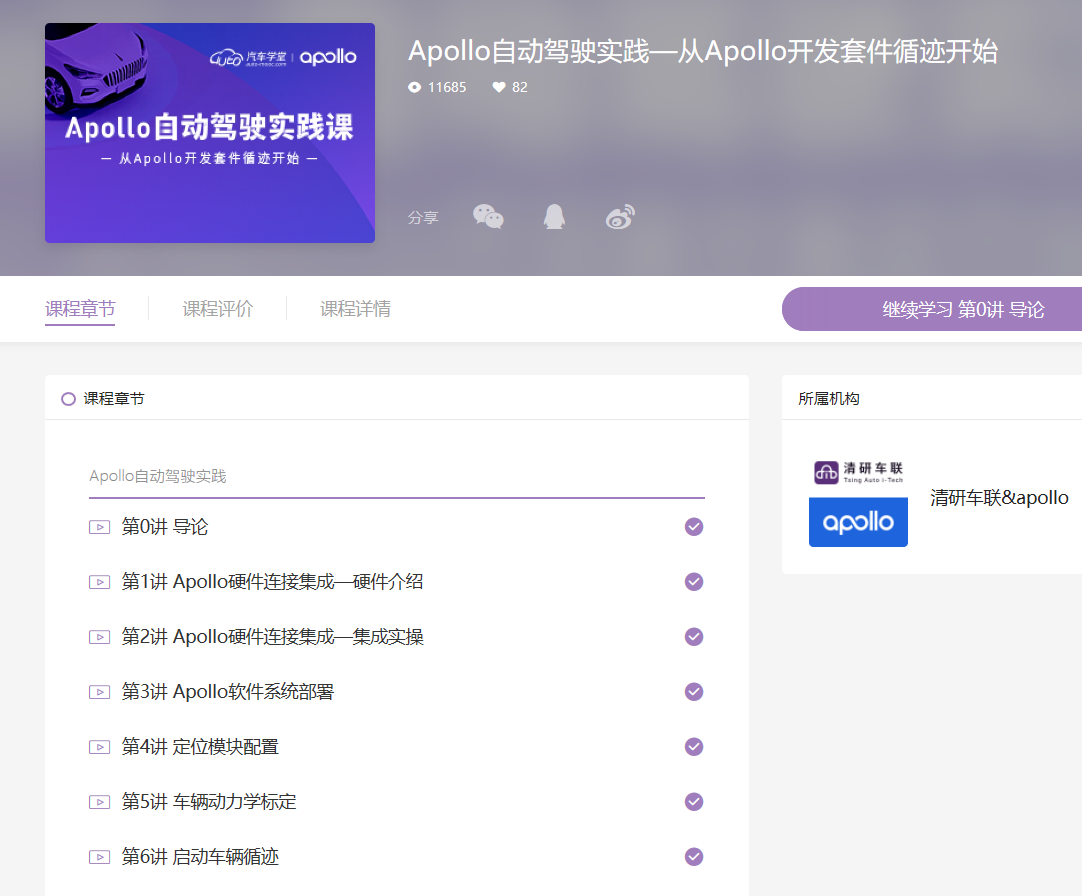
Task: Open lesson 第2讲 Apollo硬件连接集成—集成实操
Action: point(272,637)
